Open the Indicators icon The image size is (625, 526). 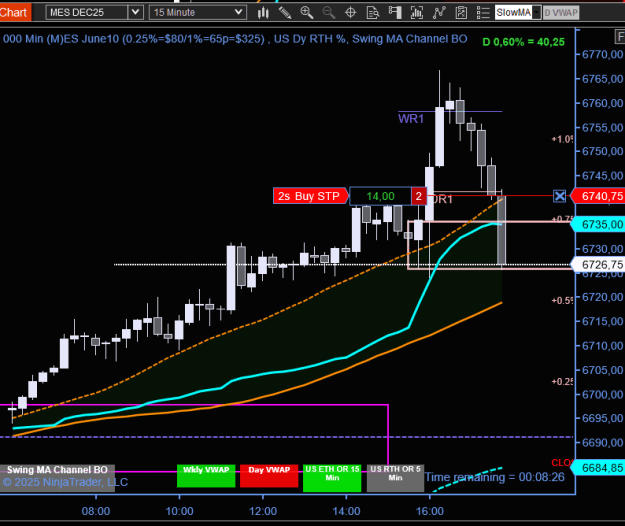pyautogui.click(x=439, y=13)
